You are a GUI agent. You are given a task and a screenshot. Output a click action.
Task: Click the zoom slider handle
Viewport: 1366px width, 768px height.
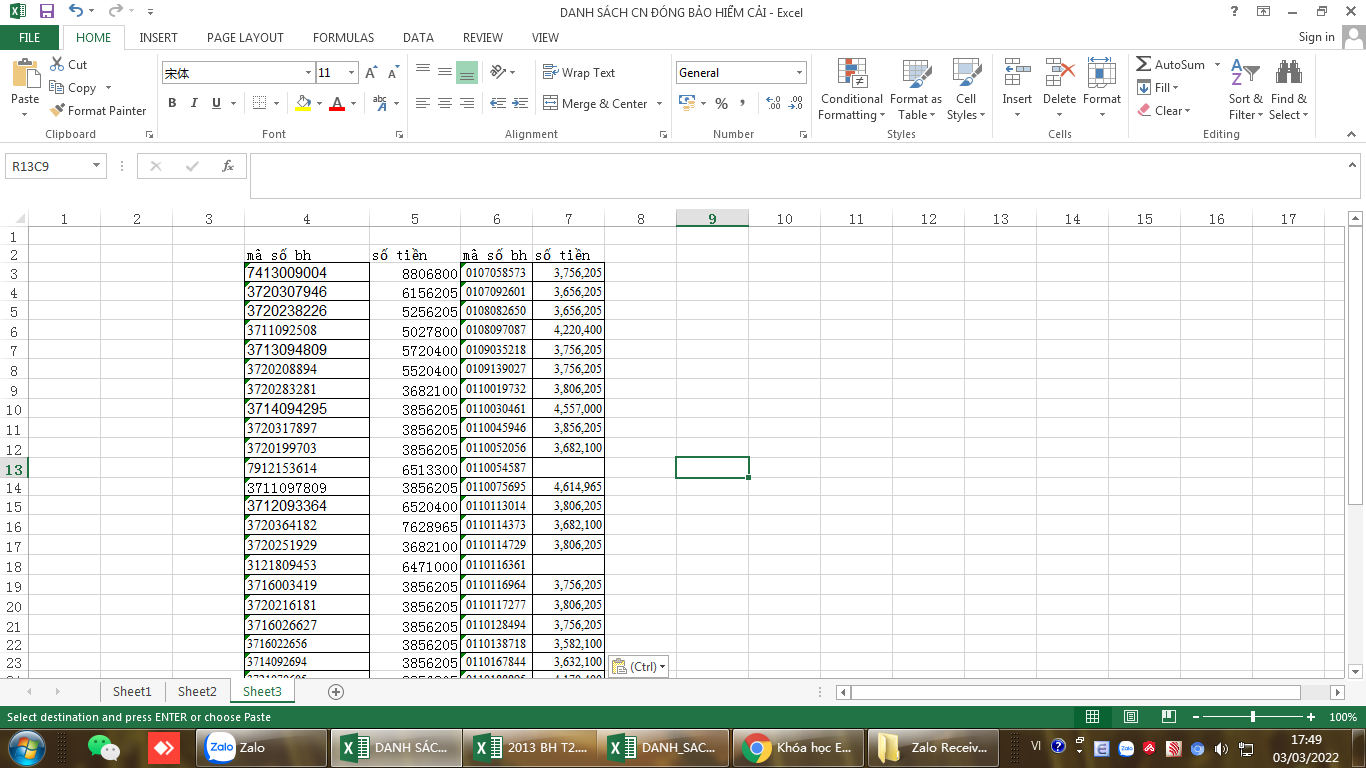point(1253,717)
